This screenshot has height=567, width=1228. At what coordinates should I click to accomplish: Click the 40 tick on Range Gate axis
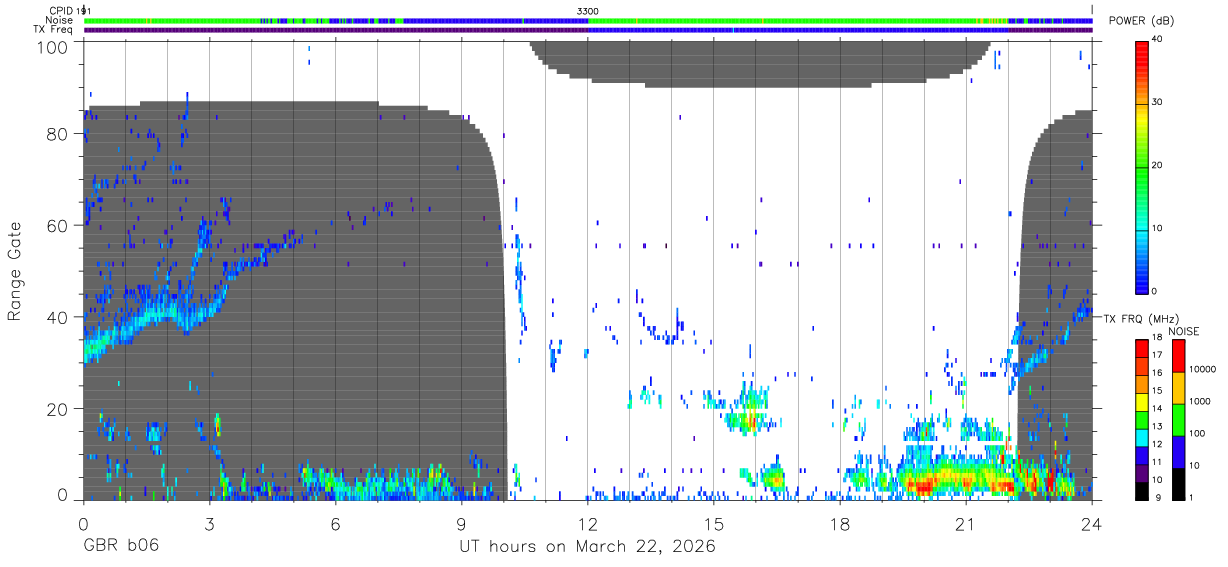58,317
